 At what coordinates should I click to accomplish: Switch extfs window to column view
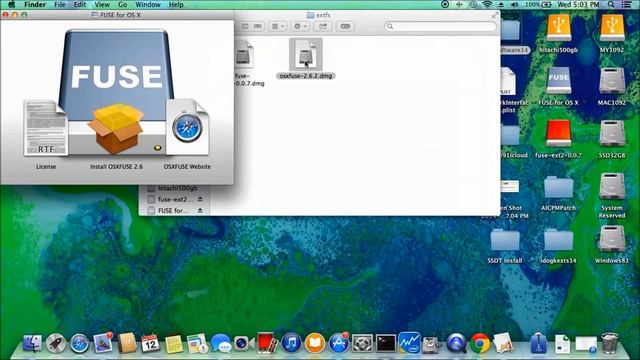tap(245, 26)
